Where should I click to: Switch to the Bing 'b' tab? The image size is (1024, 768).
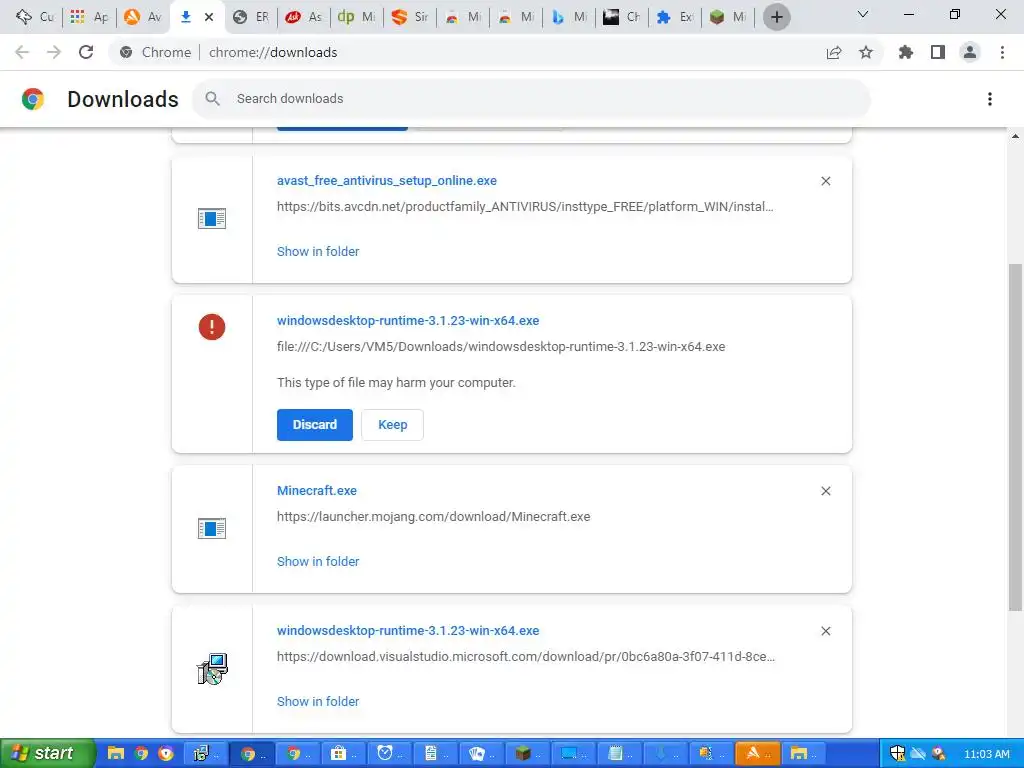tap(569, 17)
